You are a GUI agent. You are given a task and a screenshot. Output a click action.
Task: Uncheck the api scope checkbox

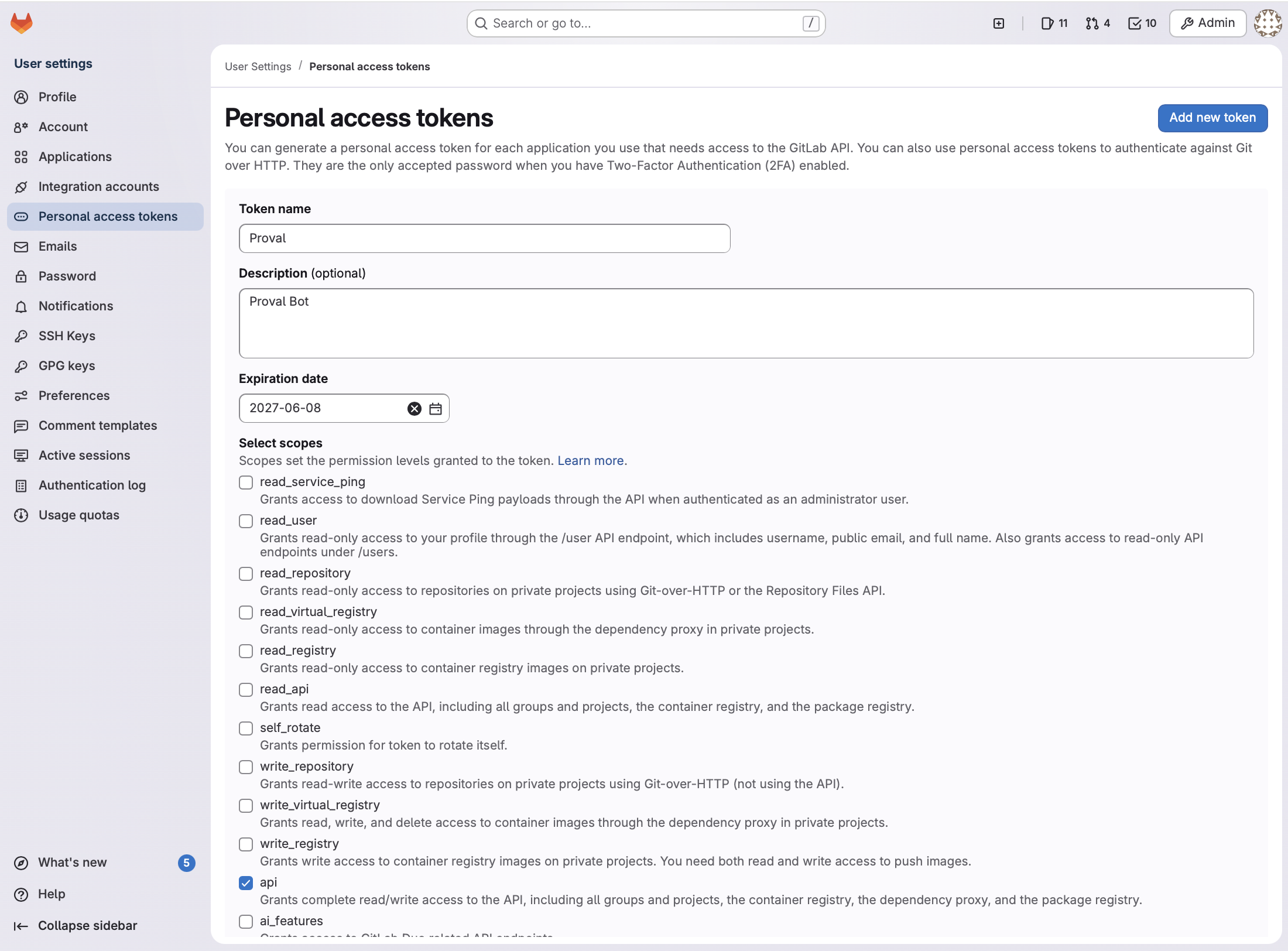click(246, 883)
